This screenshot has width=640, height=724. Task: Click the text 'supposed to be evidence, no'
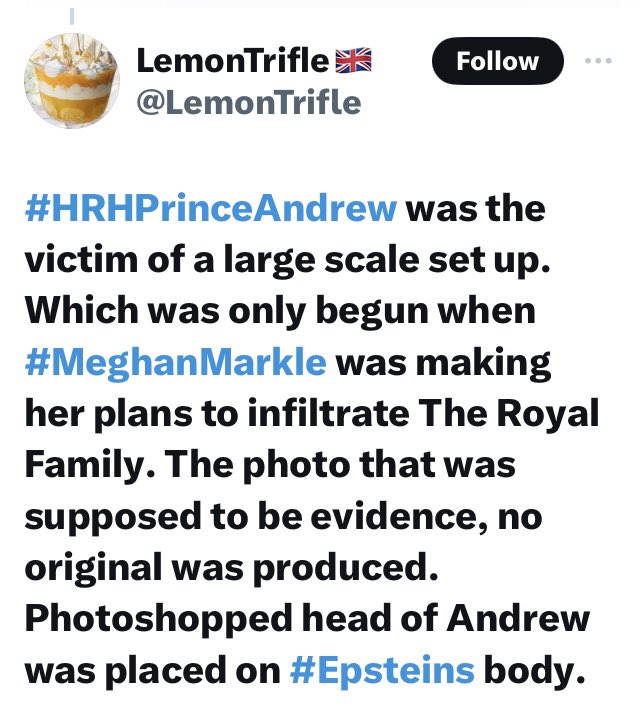click(x=283, y=516)
